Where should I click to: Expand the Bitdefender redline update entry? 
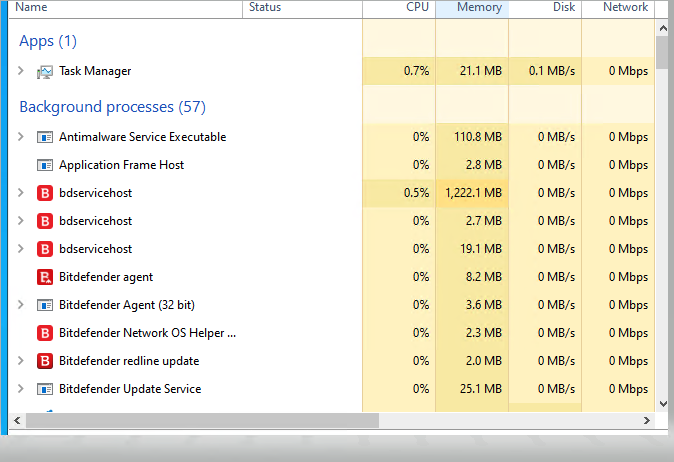point(21,361)
